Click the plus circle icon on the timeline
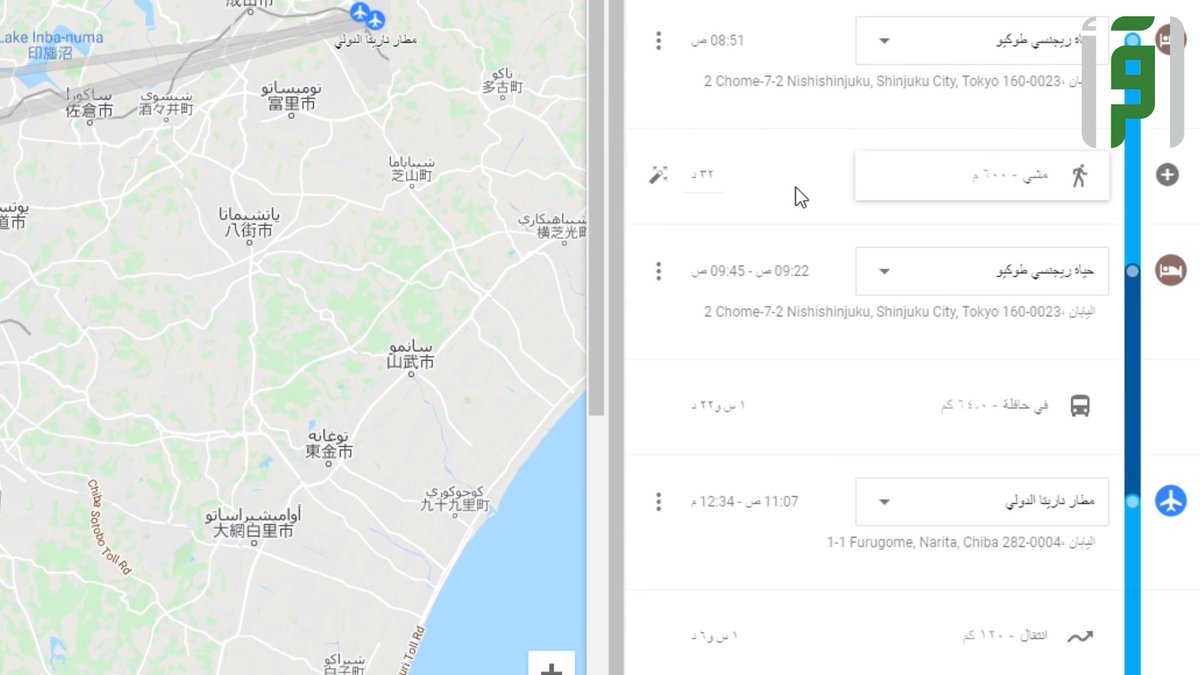 coord(1167,175)
